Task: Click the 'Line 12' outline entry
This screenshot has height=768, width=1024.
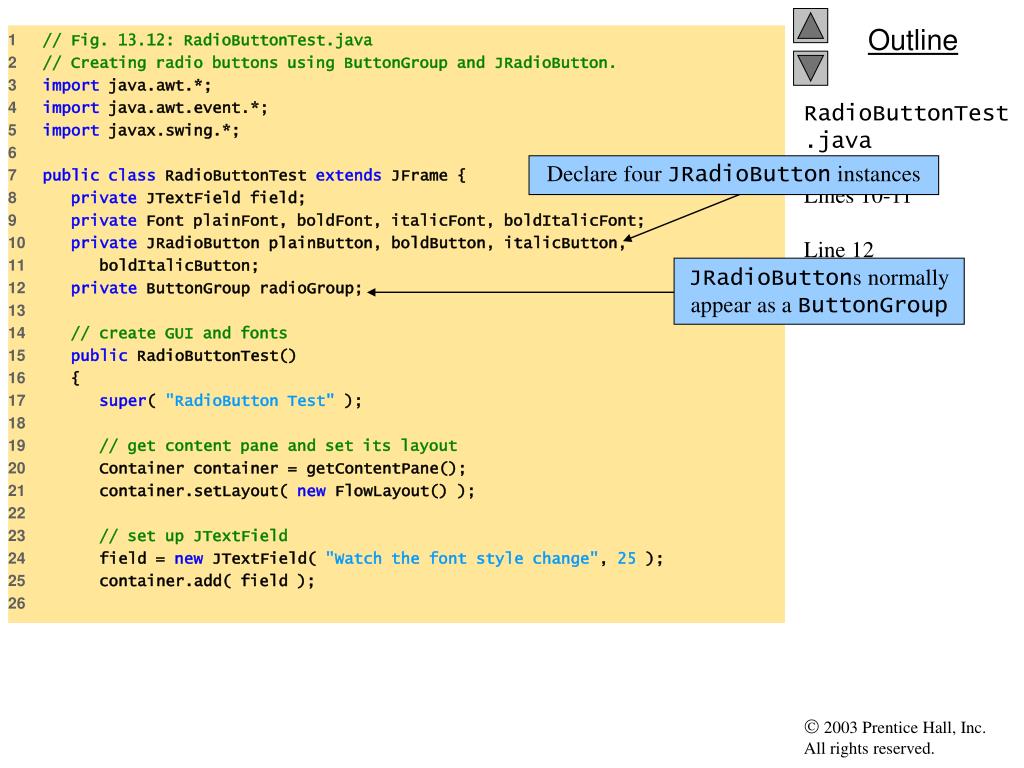Action: click(x=839, y=249)
